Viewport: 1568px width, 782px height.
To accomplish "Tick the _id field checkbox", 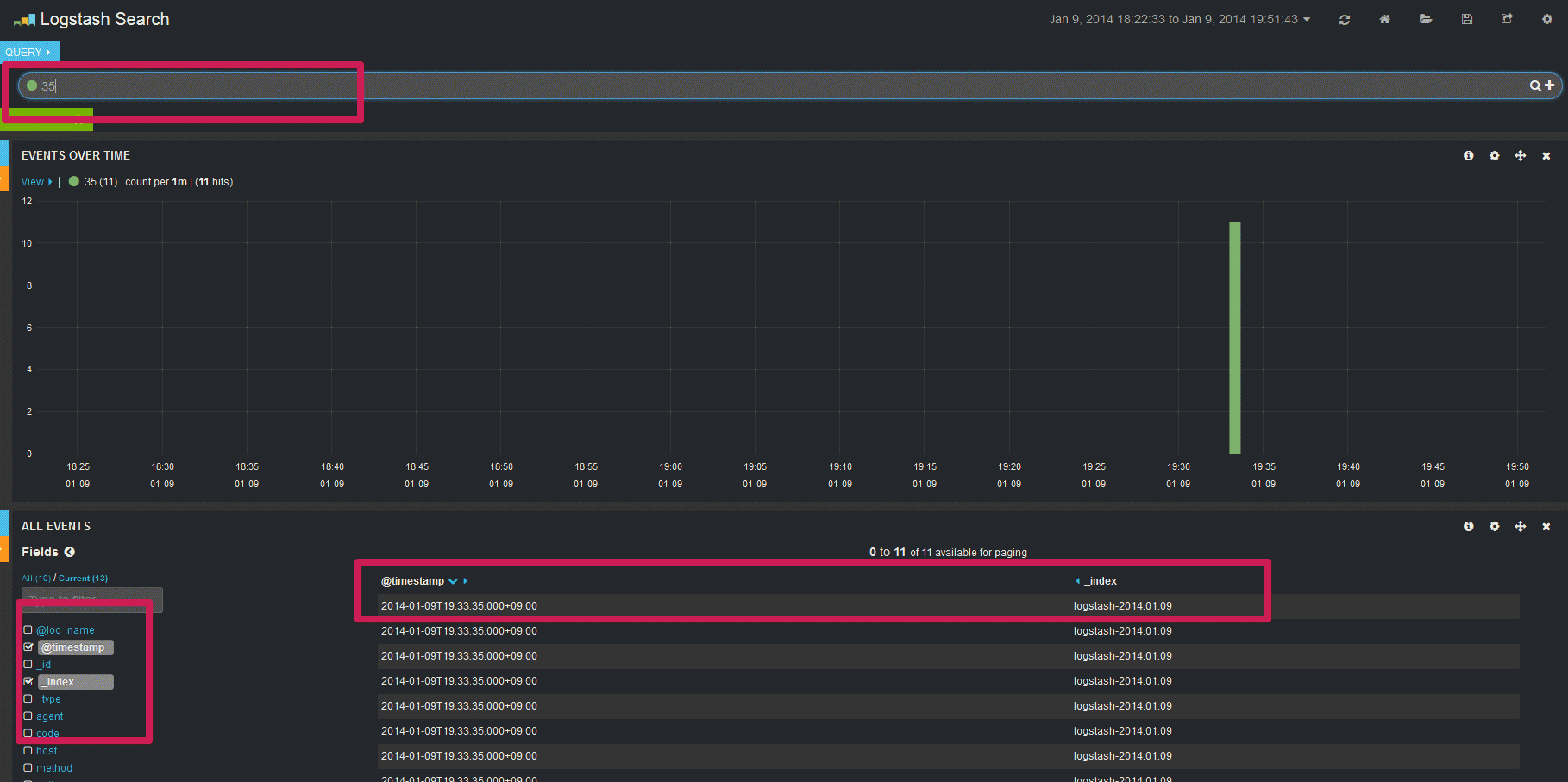I will click(28, 665).
